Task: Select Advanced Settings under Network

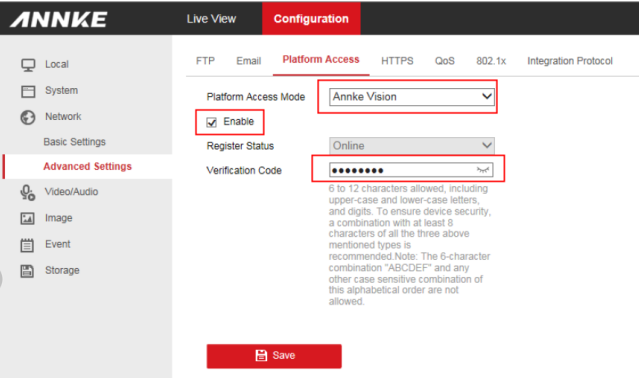Action: (88, 166)
